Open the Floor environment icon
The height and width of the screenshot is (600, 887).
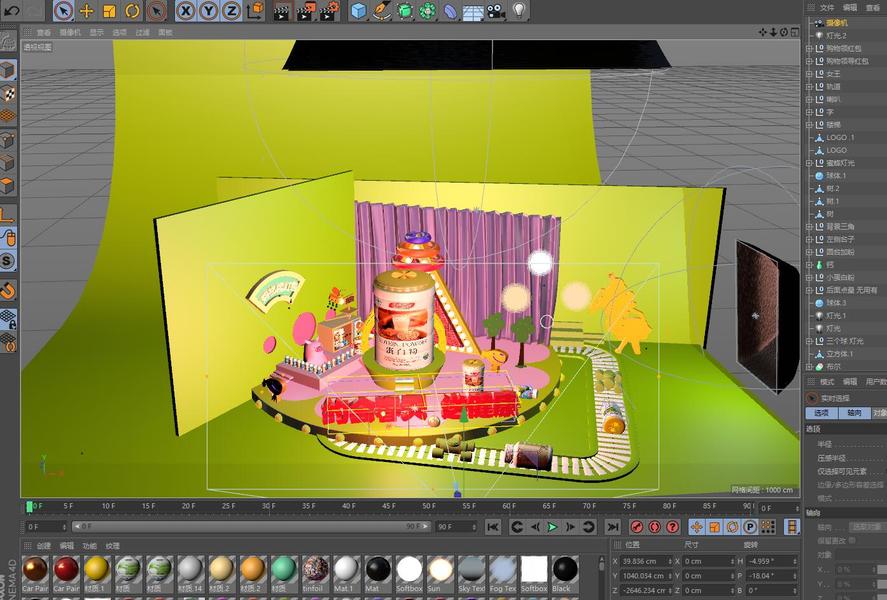473,11
